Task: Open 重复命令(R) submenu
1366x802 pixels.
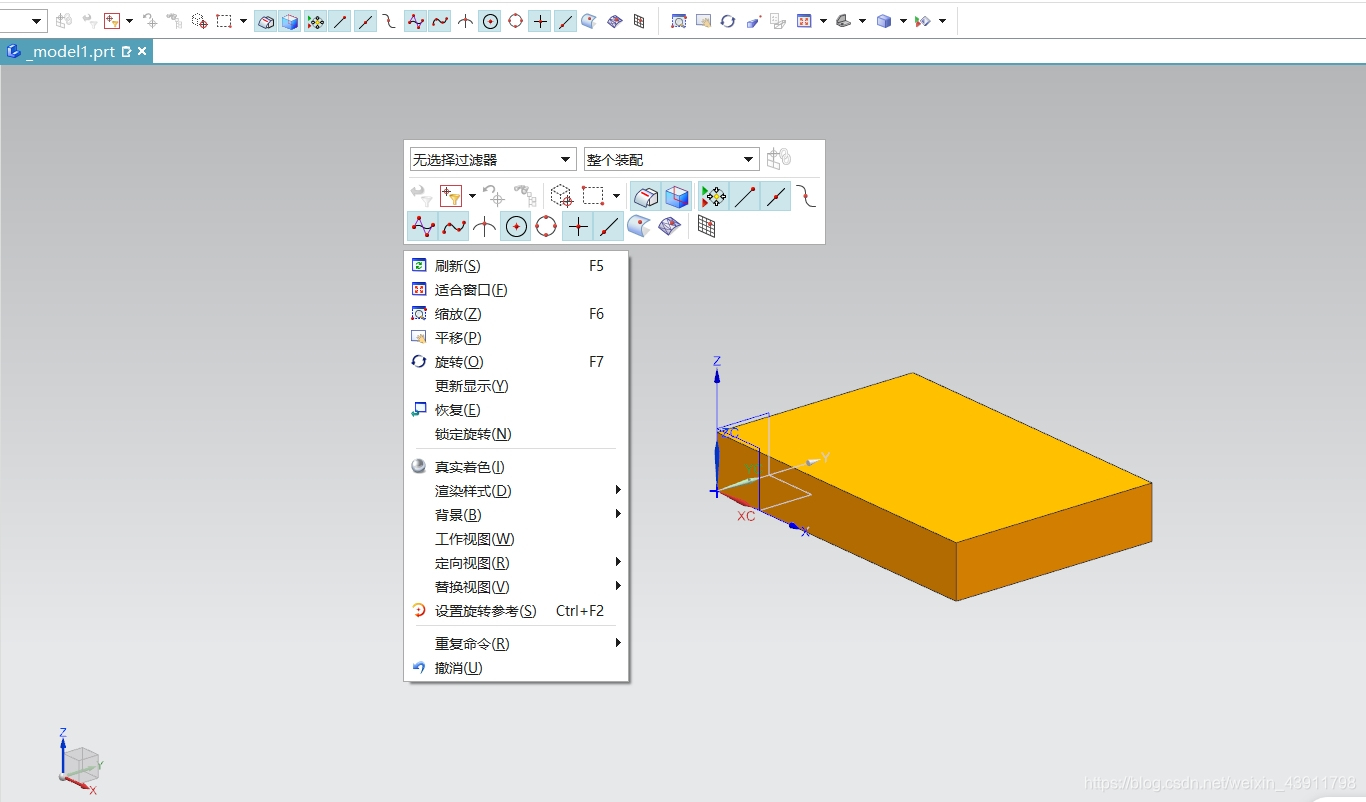Action: [x=516, y=644]
